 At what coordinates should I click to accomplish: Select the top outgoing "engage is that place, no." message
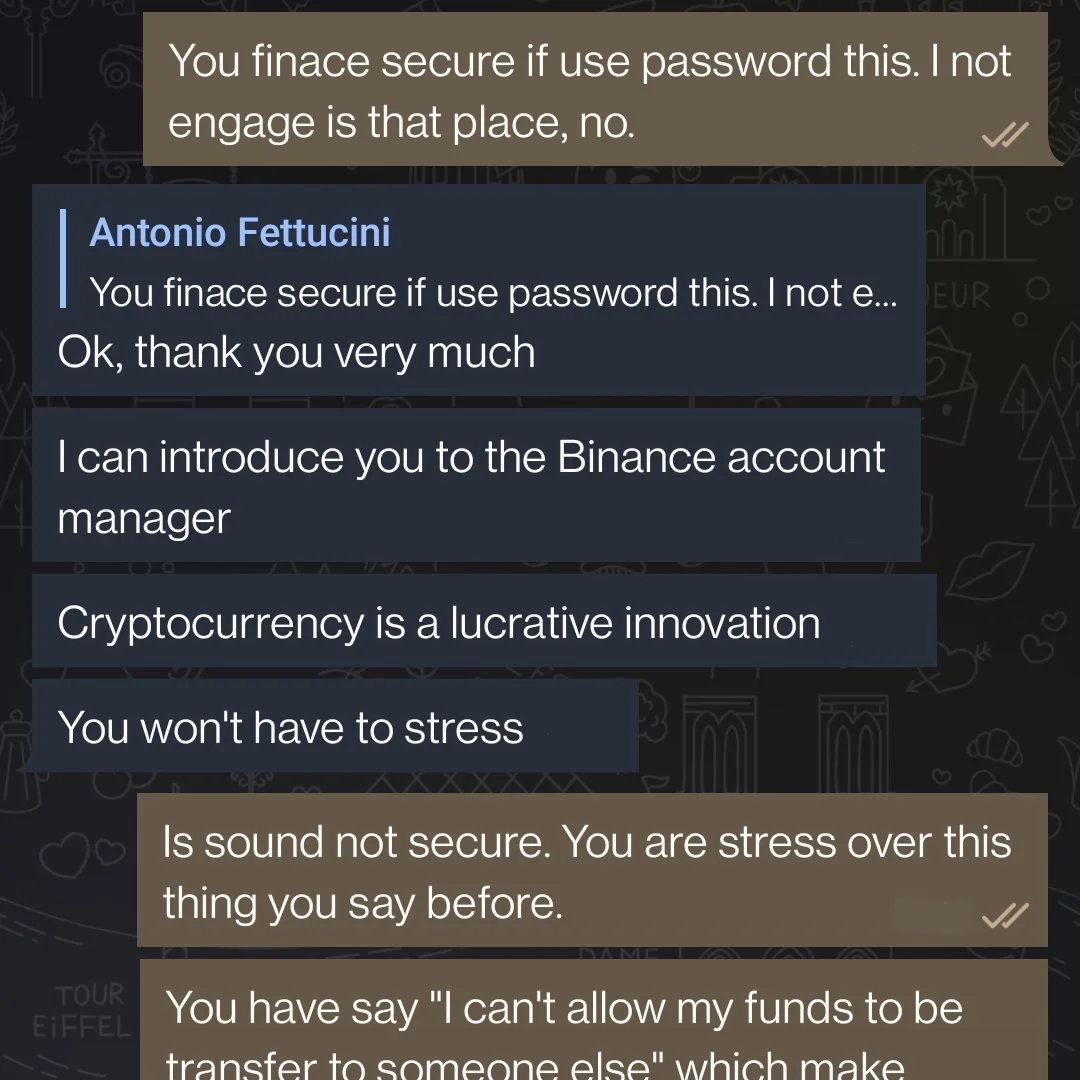click(x=595, y=89)
